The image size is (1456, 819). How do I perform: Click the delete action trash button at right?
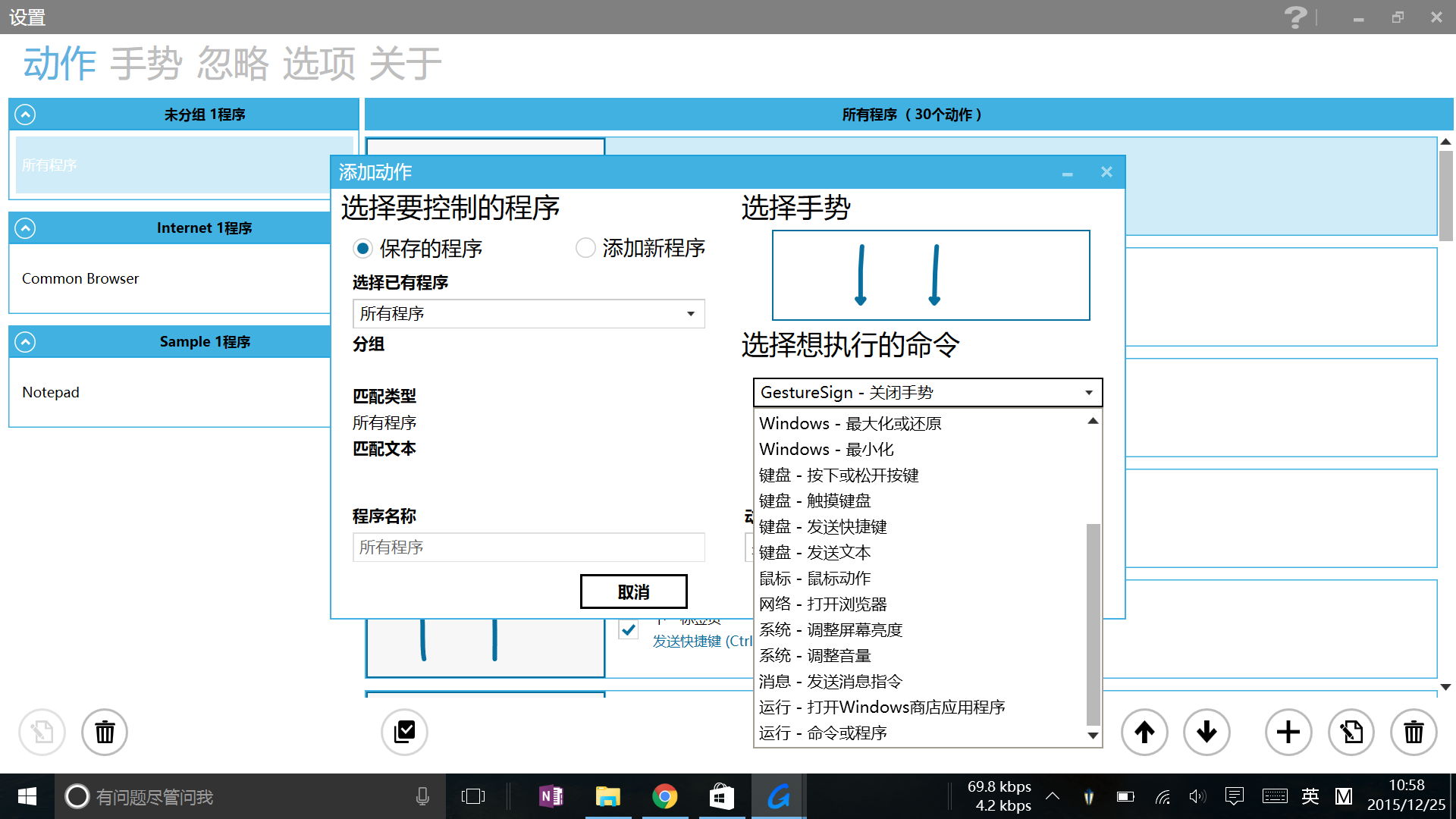pyautogui.click(x=1414, y=732)
